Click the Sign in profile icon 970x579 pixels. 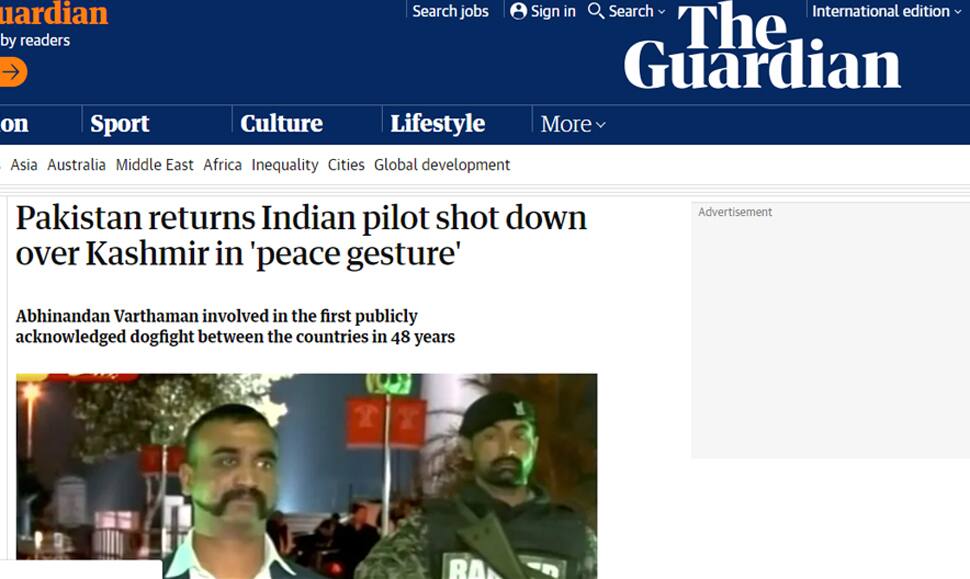point(518,11)
